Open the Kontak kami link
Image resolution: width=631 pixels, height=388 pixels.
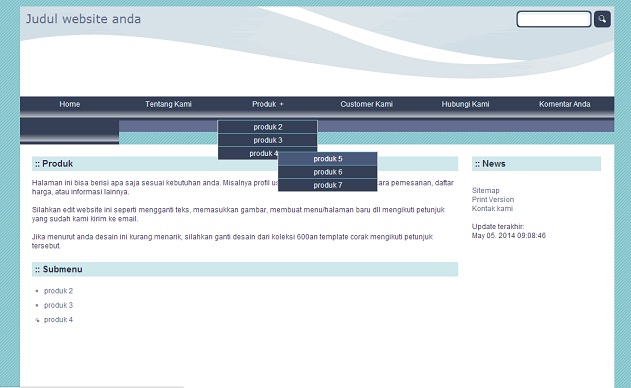click(x=492, y=208)
